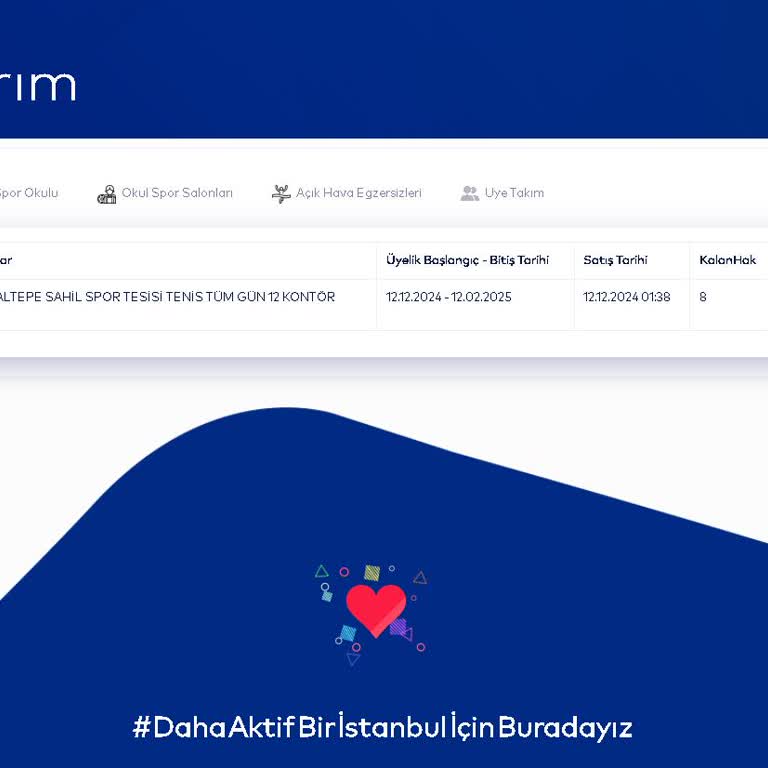768x768 pixels.
Task: Click the Okul Spor Salonları icon
Action: 107,194
